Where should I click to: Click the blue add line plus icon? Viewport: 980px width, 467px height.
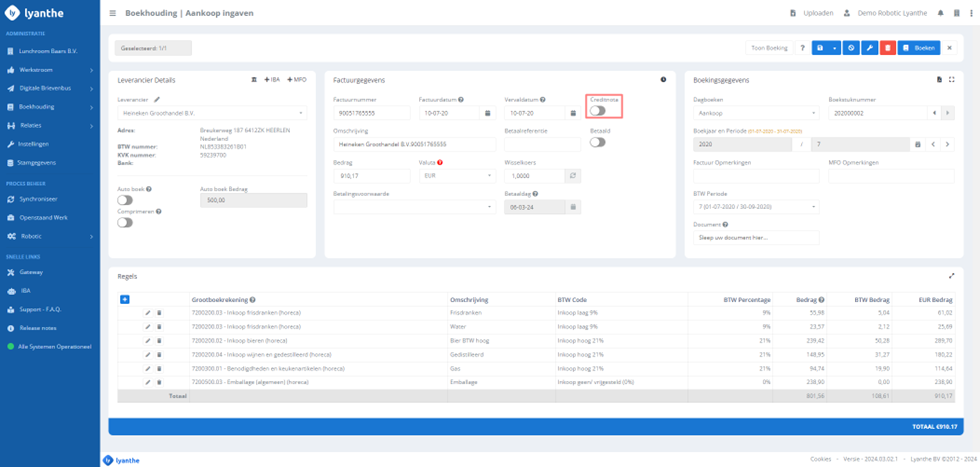(124, 299)
